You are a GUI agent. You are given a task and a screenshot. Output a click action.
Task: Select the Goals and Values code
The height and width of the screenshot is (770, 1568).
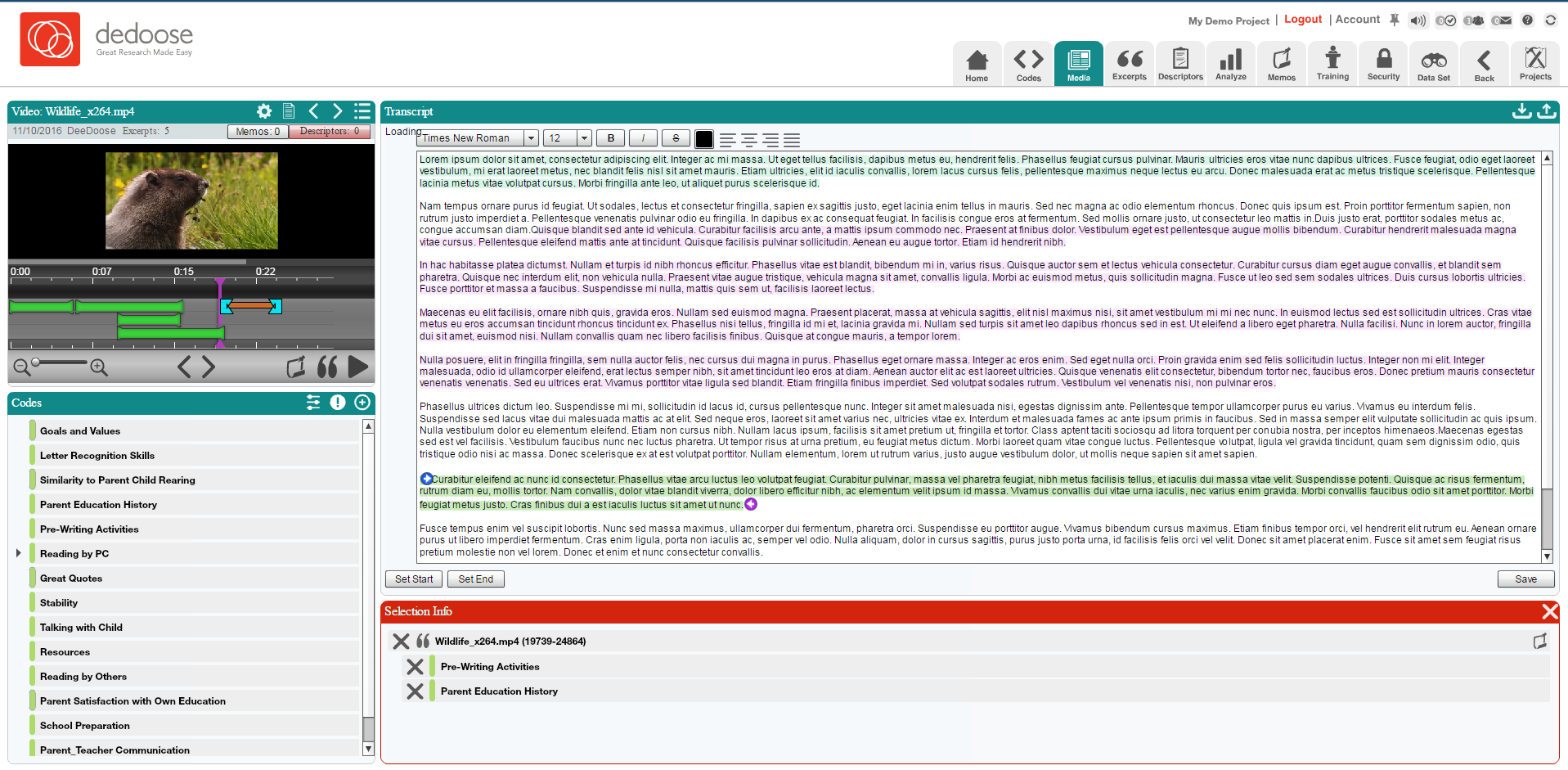click(195, 431)
